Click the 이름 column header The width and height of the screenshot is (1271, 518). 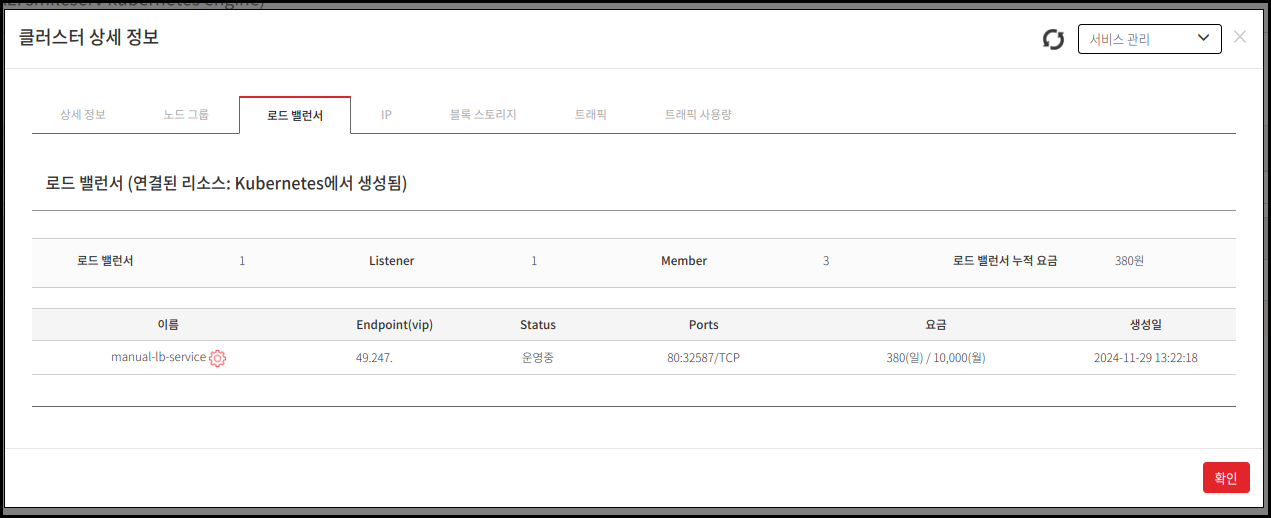(168, 325)
